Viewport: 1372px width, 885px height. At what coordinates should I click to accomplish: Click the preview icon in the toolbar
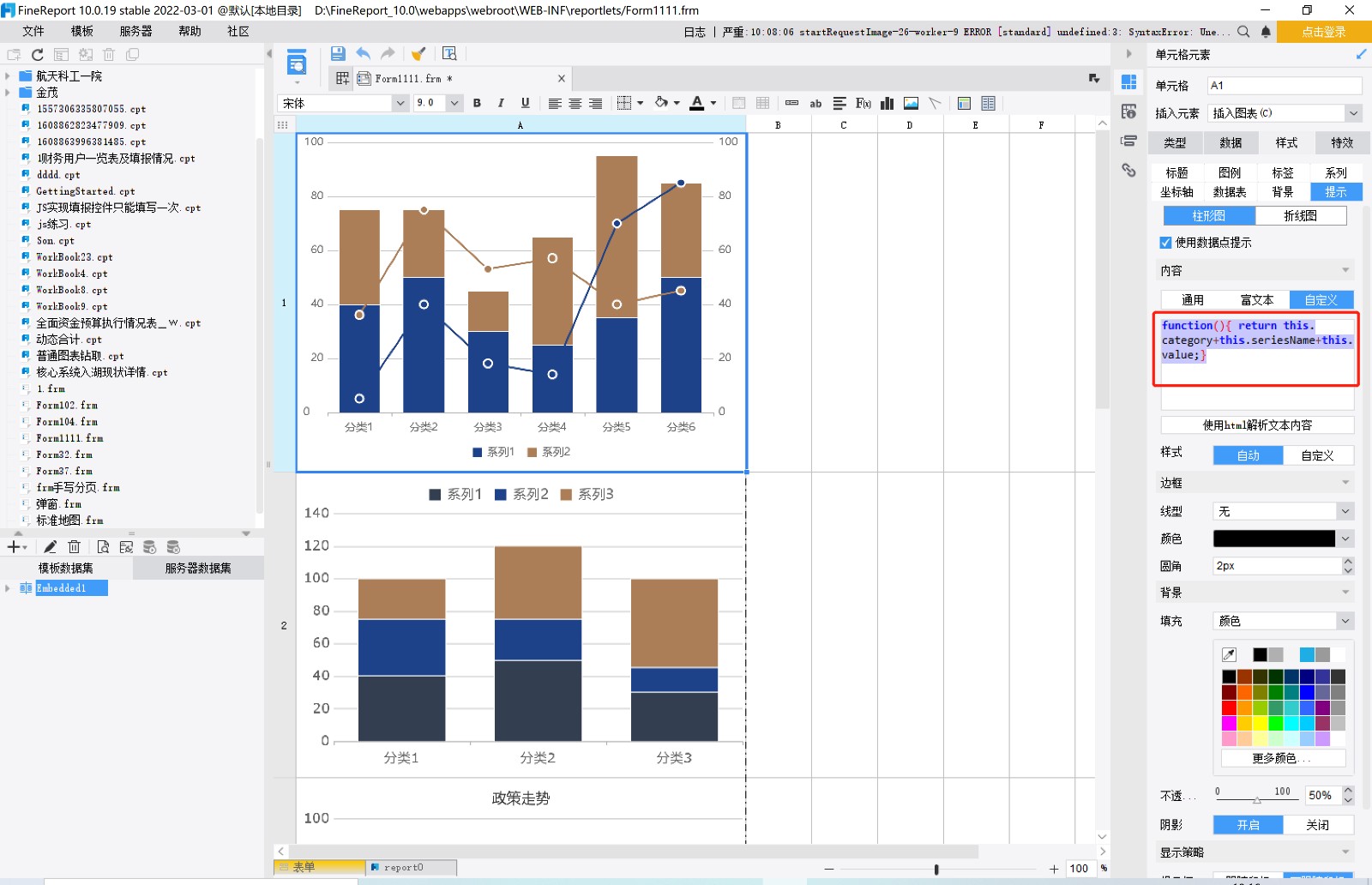click(449, 53)
